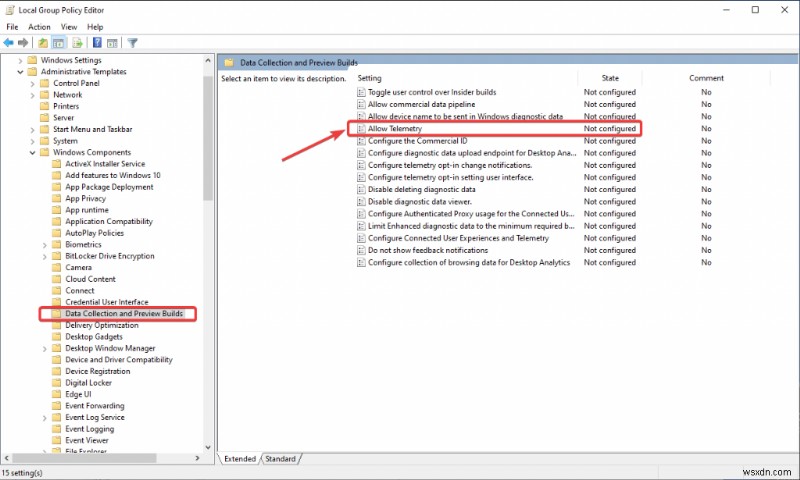Expand the Windows Settings tree node
This screenshot has width=800, height=480.
20,60
